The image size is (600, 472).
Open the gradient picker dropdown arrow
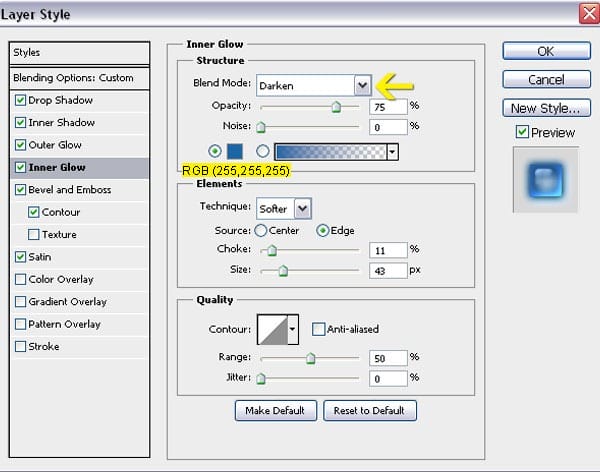point(392,152)
